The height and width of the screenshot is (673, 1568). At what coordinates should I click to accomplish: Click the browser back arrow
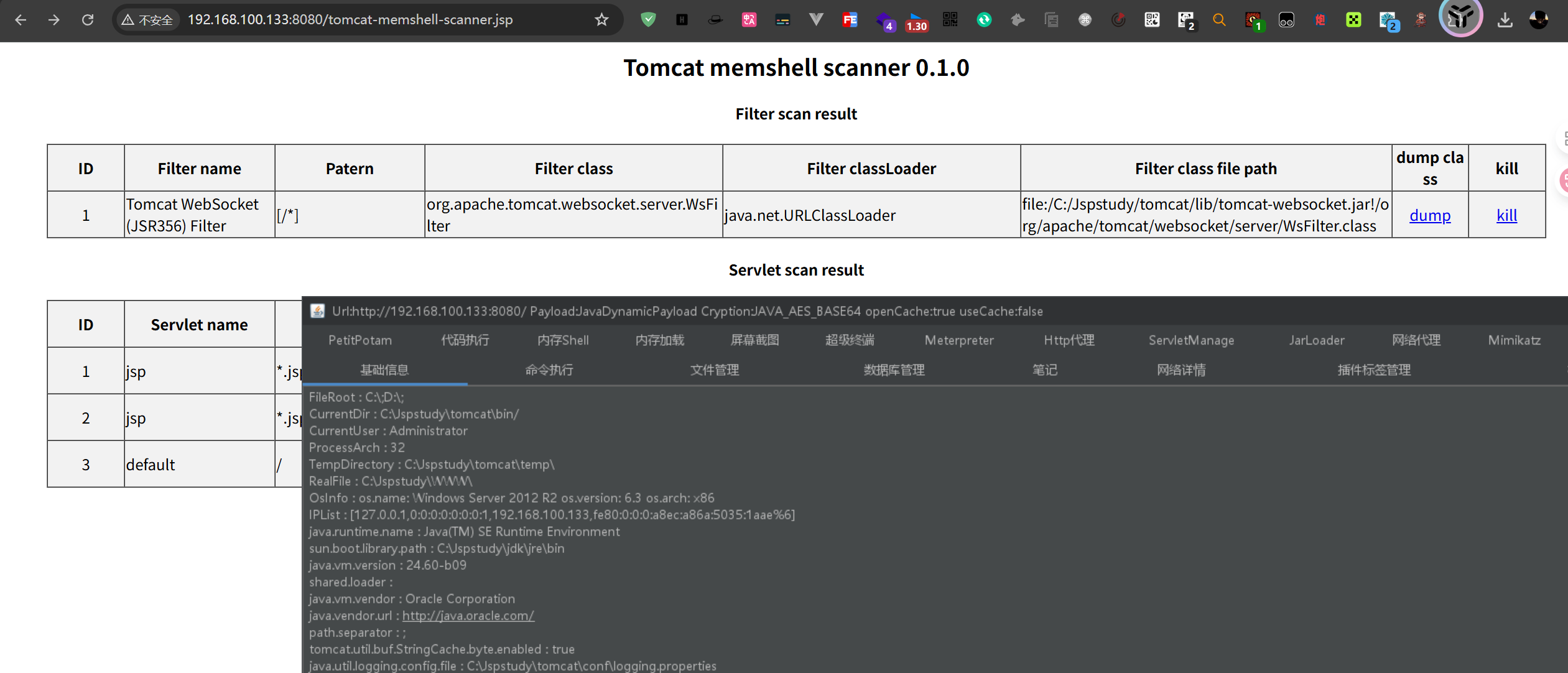tap(21, 20)
